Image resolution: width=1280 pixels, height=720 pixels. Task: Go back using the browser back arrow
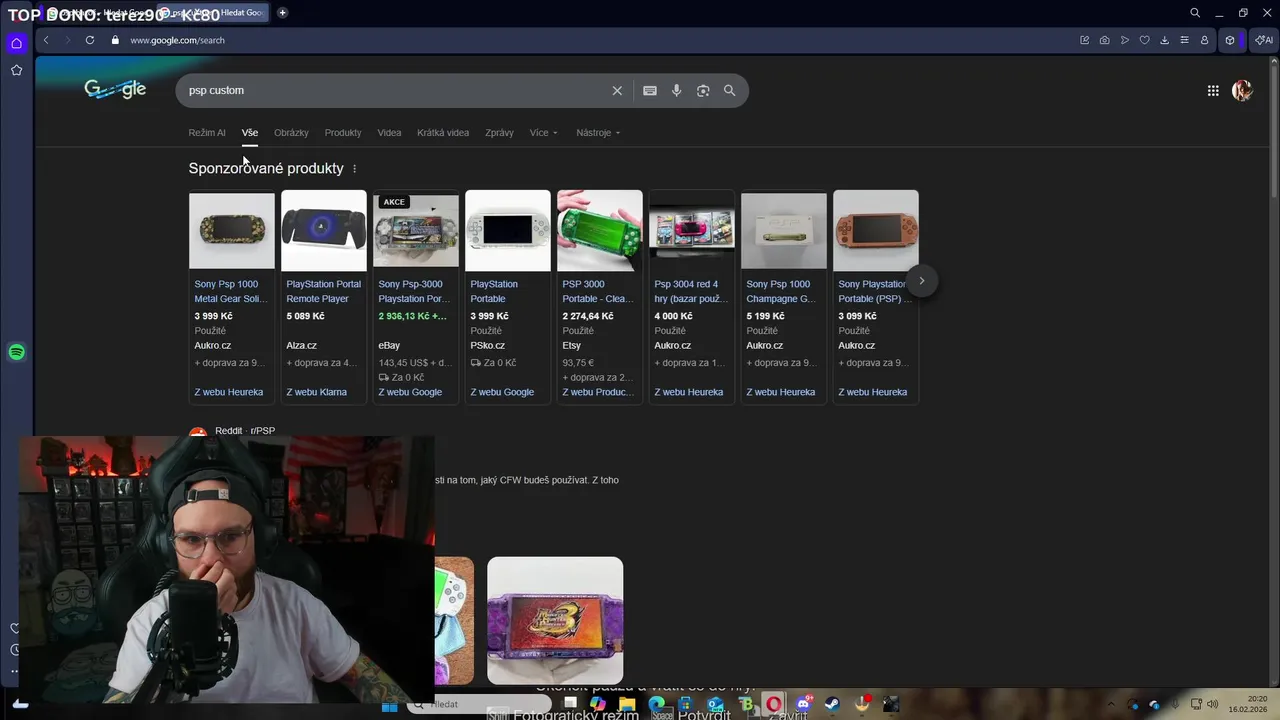46,40
